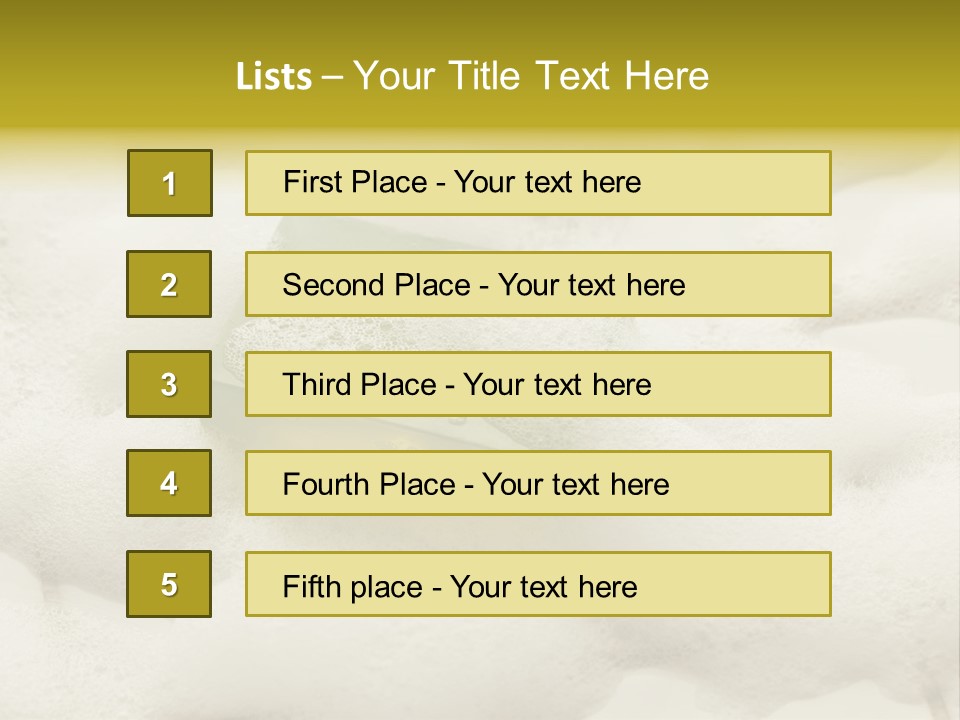
Task: Click the number 5 box
Action: pos(169,584)
